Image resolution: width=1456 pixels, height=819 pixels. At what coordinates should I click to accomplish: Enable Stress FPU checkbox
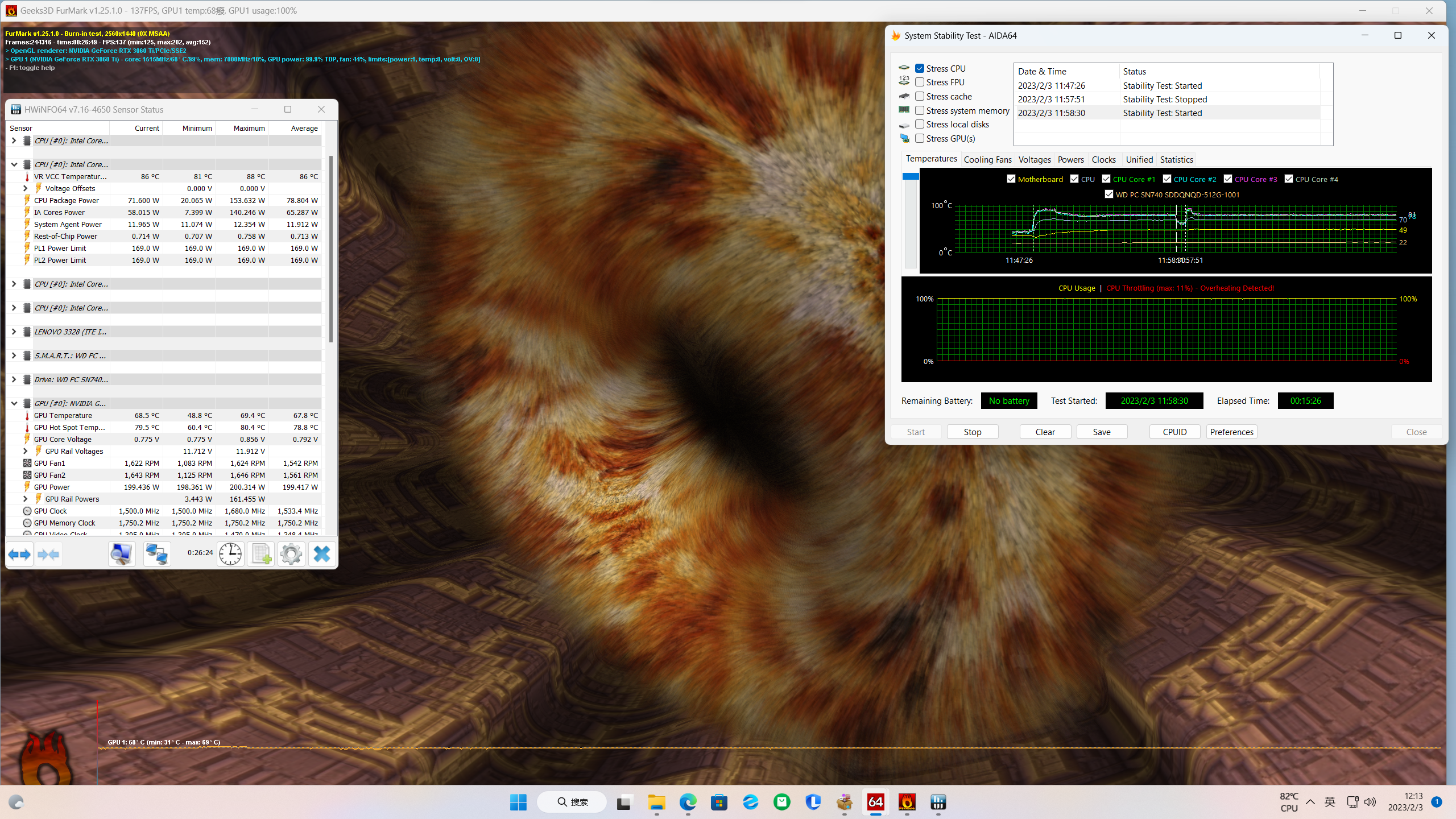pos(920,82)
